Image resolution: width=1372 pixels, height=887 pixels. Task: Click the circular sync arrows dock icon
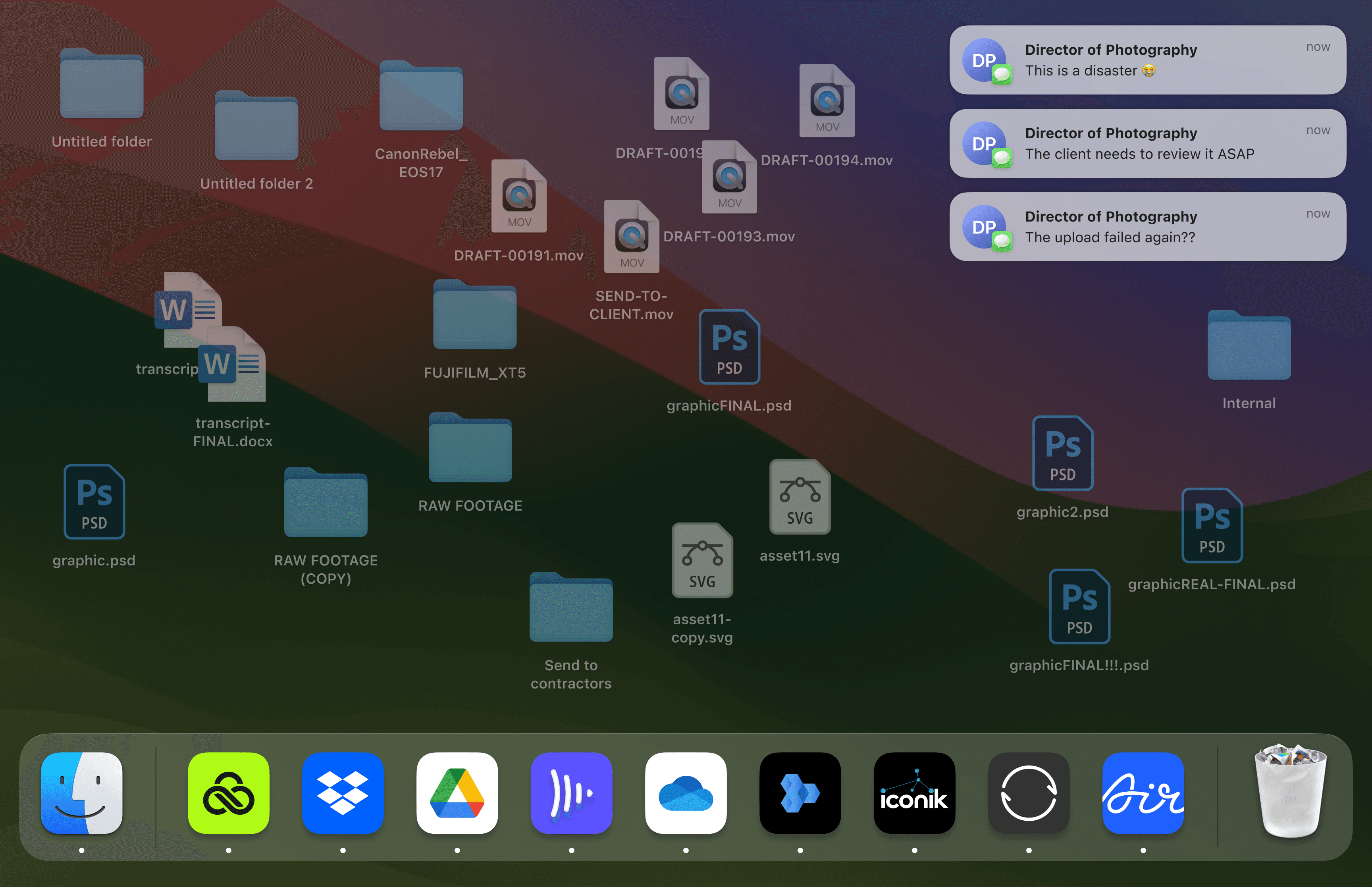1028,793
